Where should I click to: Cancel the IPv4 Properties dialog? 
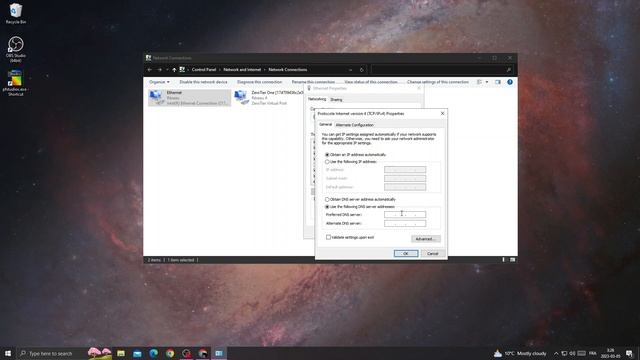(x=433, y=253)
